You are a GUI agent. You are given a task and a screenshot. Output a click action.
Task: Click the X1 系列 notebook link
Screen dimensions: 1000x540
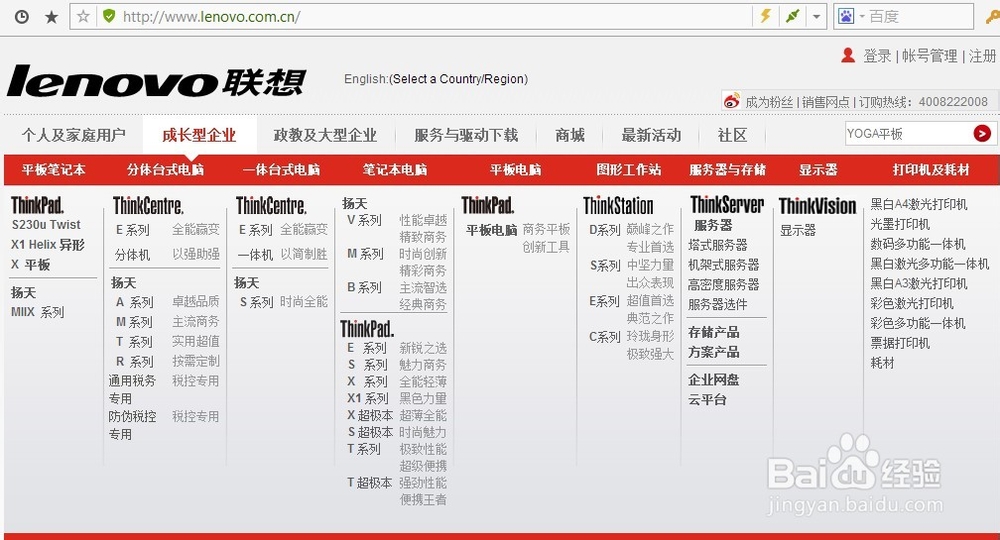click(x=368, y=398)
